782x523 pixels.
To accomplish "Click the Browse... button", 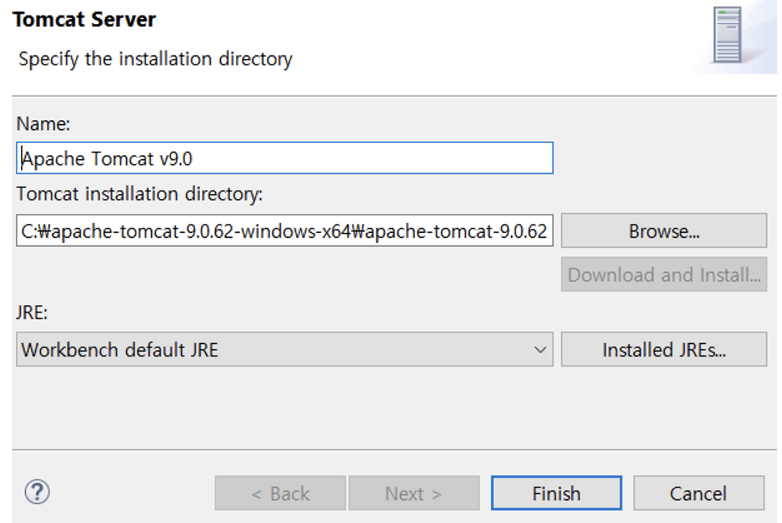I will pos(664,230).
